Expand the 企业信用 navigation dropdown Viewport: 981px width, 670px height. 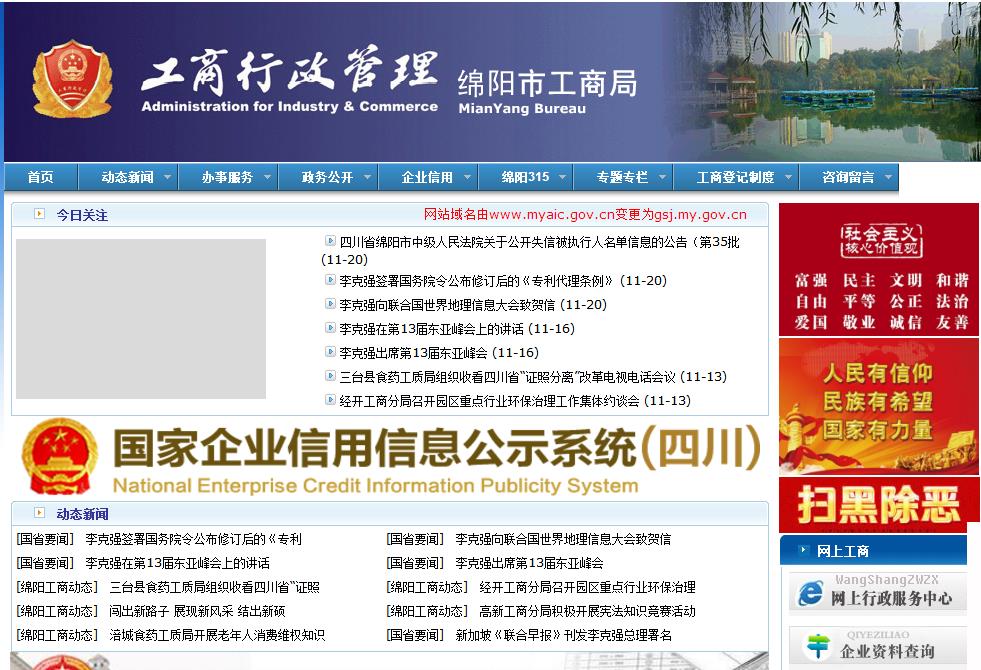(x=428, y=176)
